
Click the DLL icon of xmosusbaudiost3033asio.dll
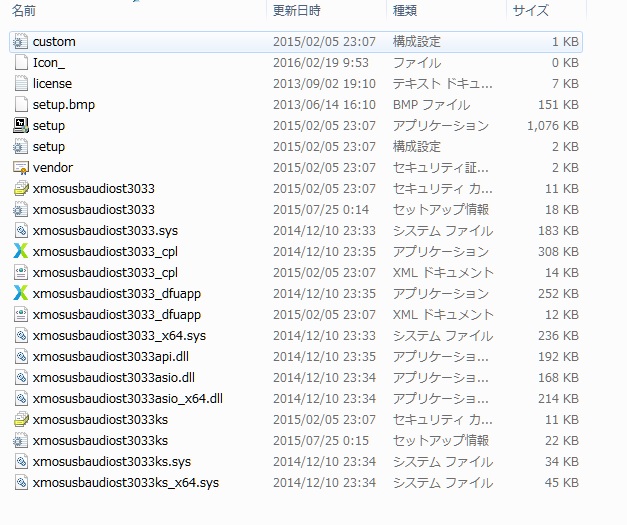coord(21,377)
